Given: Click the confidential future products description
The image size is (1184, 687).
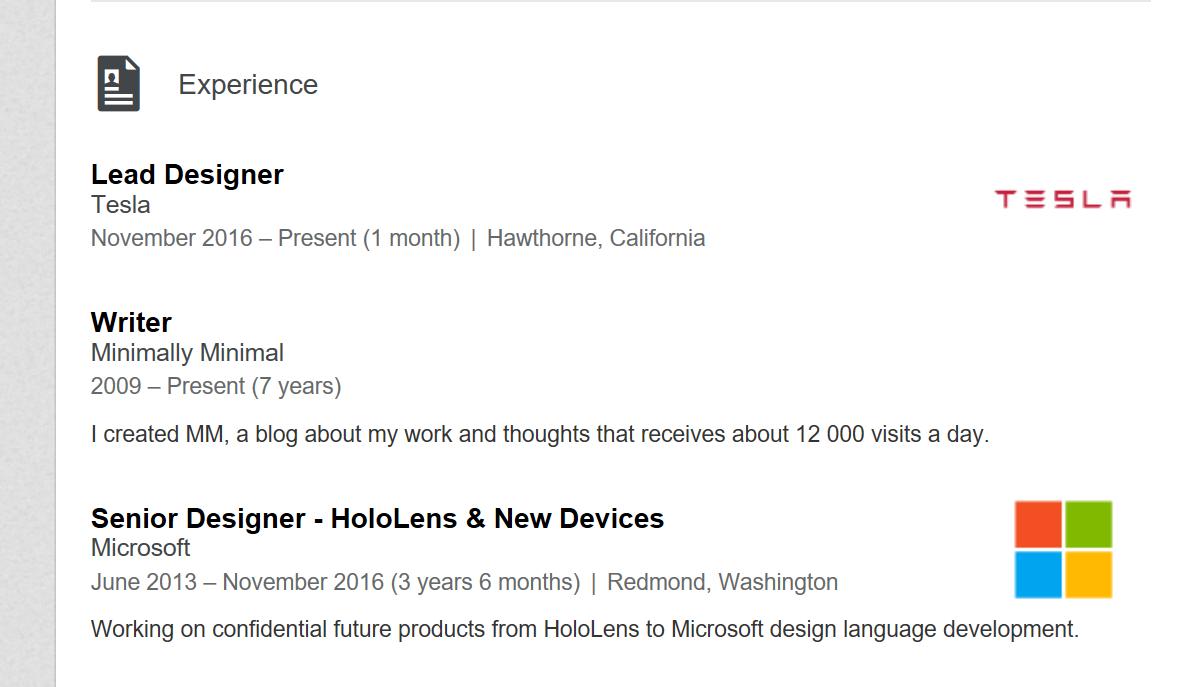Looking at the screenshot, I should pyautogui.click(x=585, y=630).
